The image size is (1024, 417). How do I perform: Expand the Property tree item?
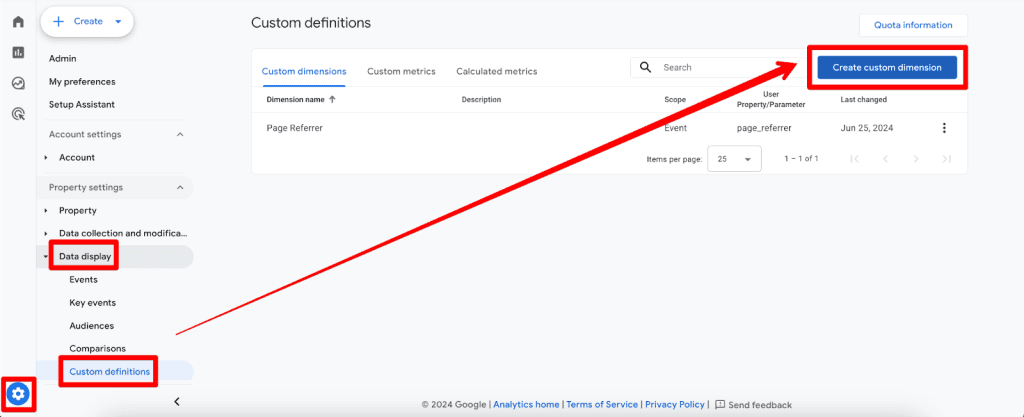click(x=46, y=211)
